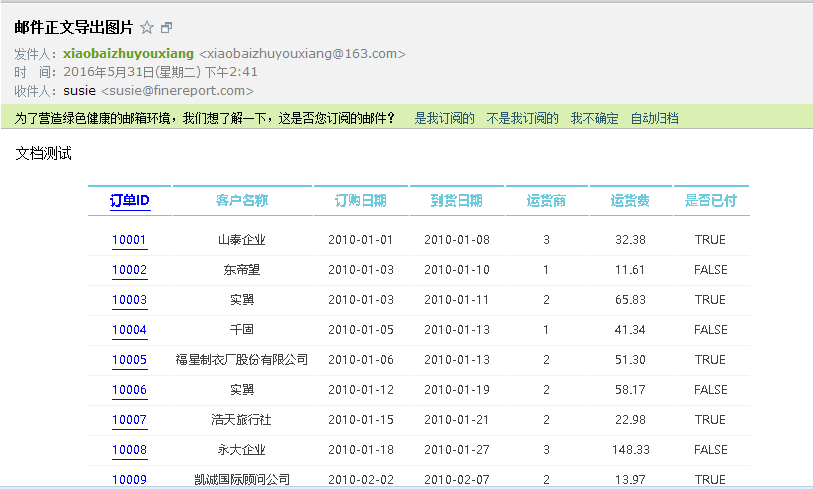Click arrival date 2010-01-19

(x=457, y=390)
